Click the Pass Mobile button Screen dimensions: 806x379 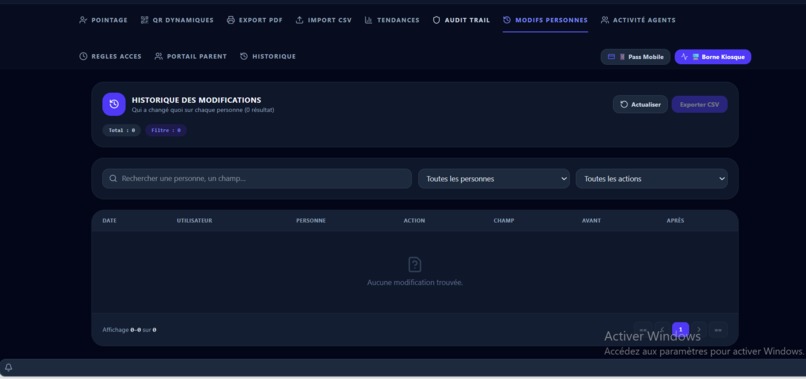[635, 57]
